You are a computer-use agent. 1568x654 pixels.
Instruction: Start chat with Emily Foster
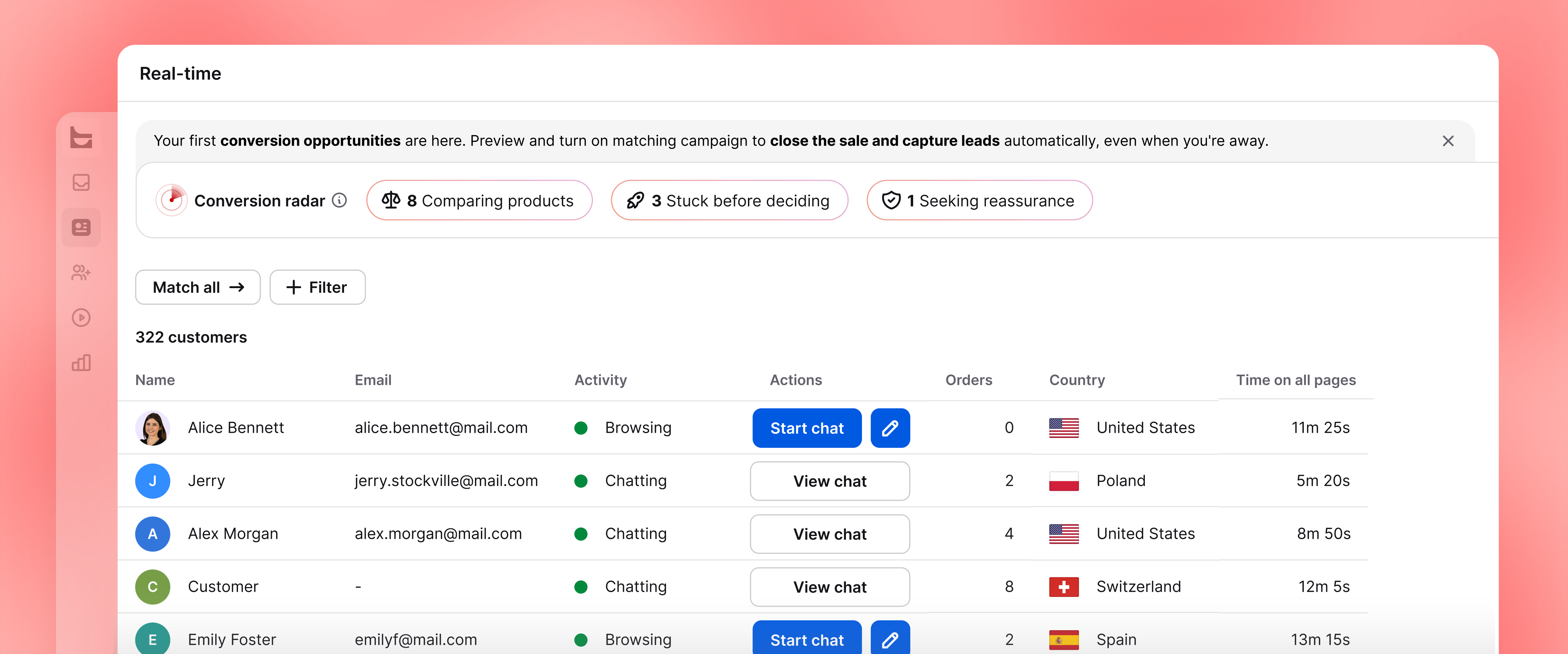point(806,638)
